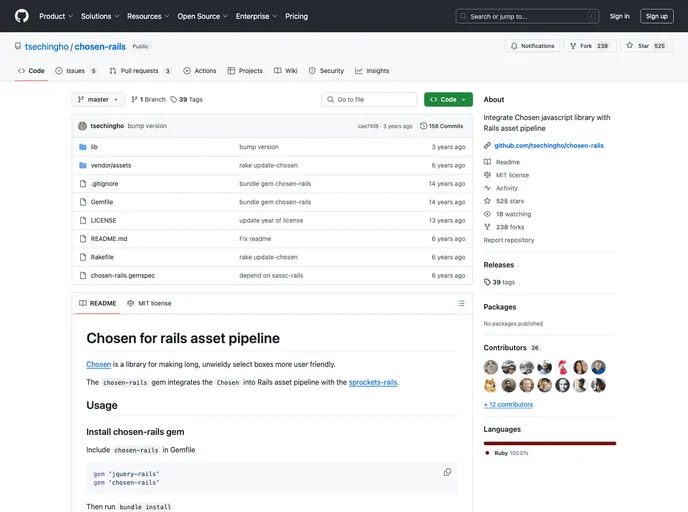
Task: Click the Notifications bell button
Action: tap(532, 46)
